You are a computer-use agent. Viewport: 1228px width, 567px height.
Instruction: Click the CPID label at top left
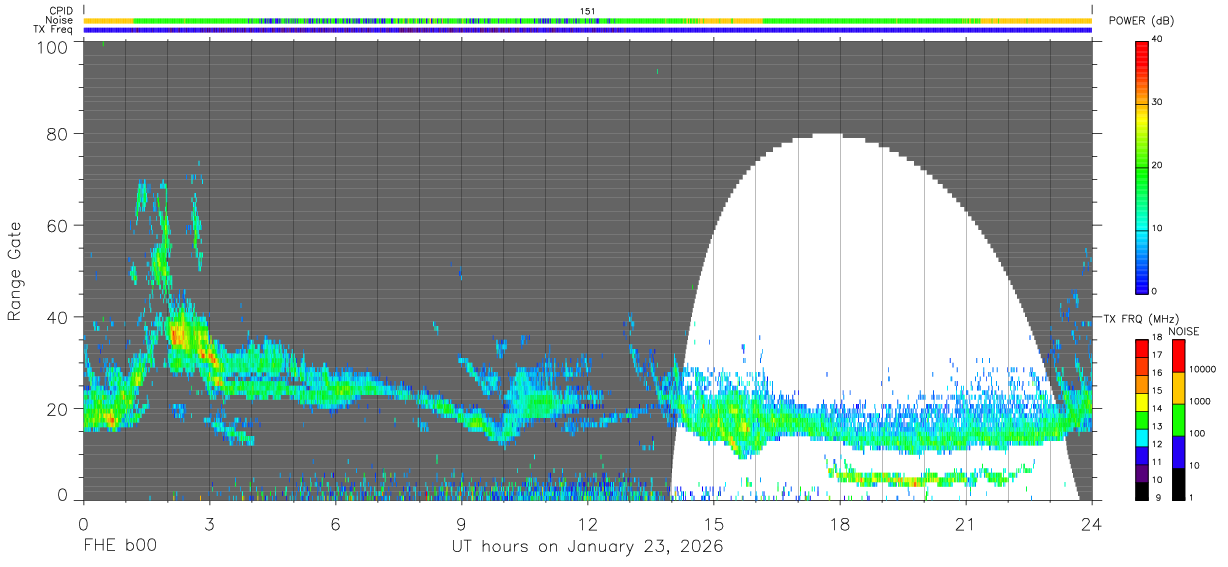pyautogui.click(x=61, y=11)
